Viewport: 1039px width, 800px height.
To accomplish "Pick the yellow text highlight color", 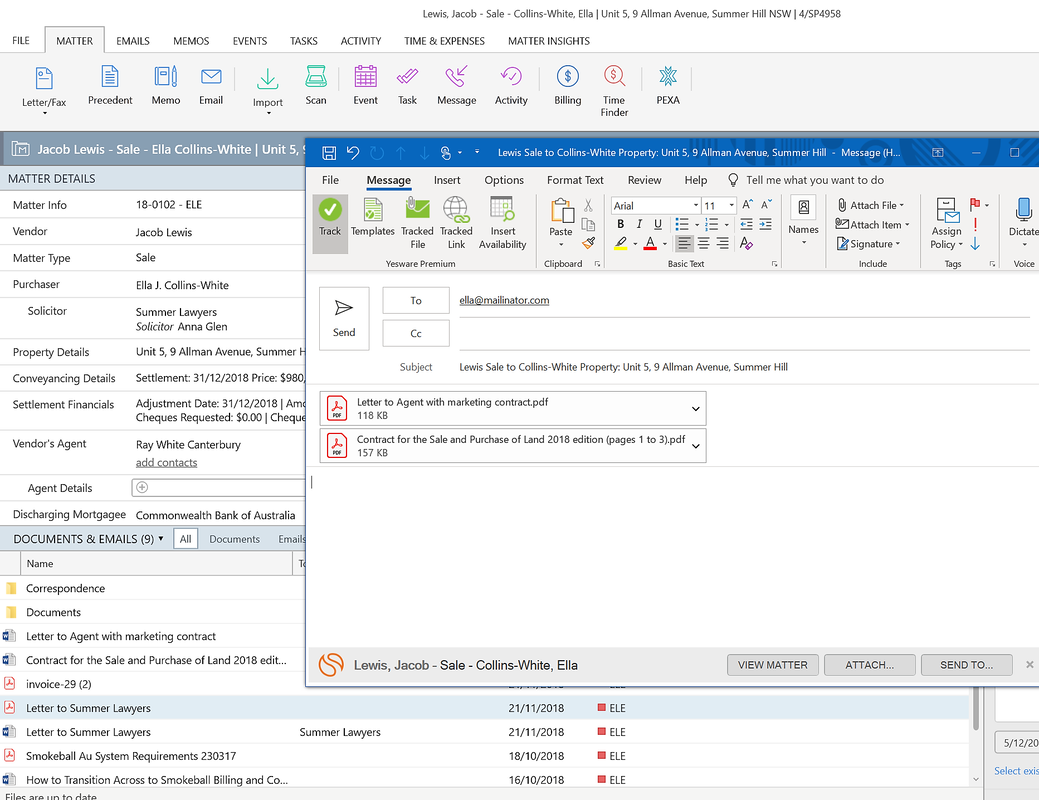I will point(620,244).
